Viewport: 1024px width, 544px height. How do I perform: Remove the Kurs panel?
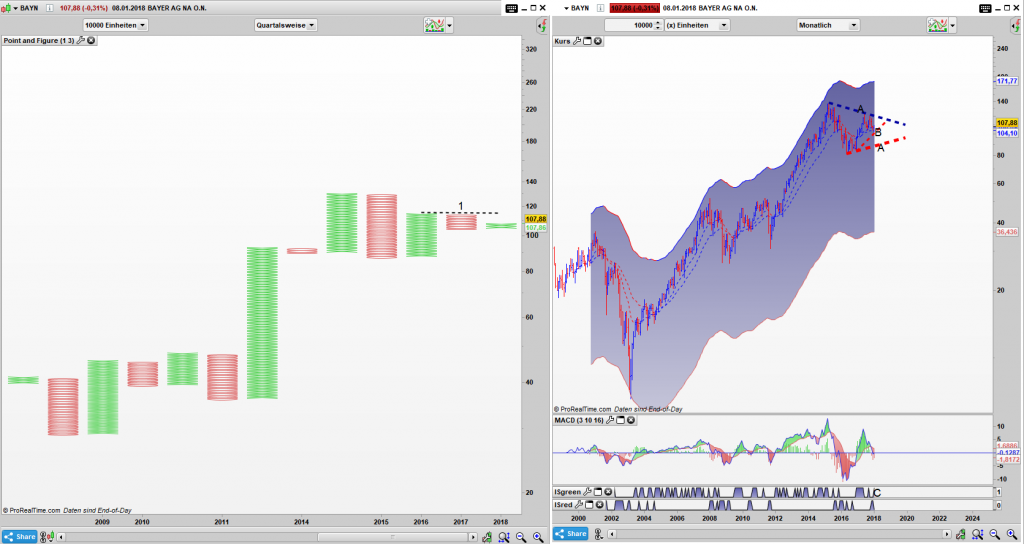pos(598,41)
